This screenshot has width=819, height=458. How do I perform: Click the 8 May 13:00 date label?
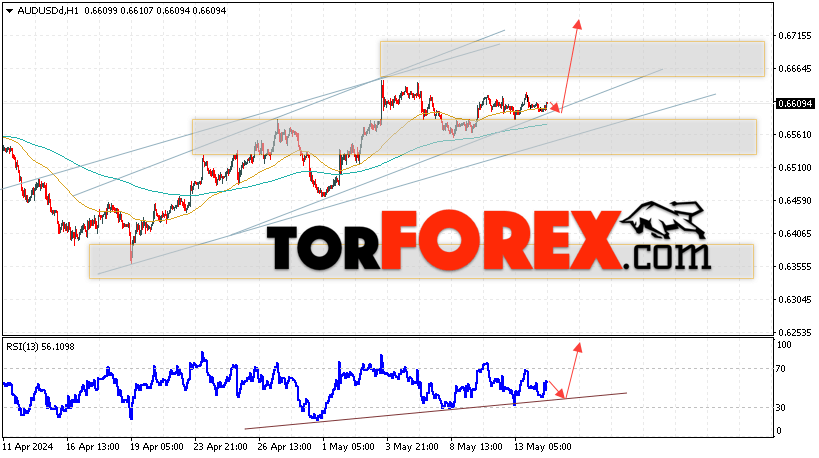coord(476,447)
